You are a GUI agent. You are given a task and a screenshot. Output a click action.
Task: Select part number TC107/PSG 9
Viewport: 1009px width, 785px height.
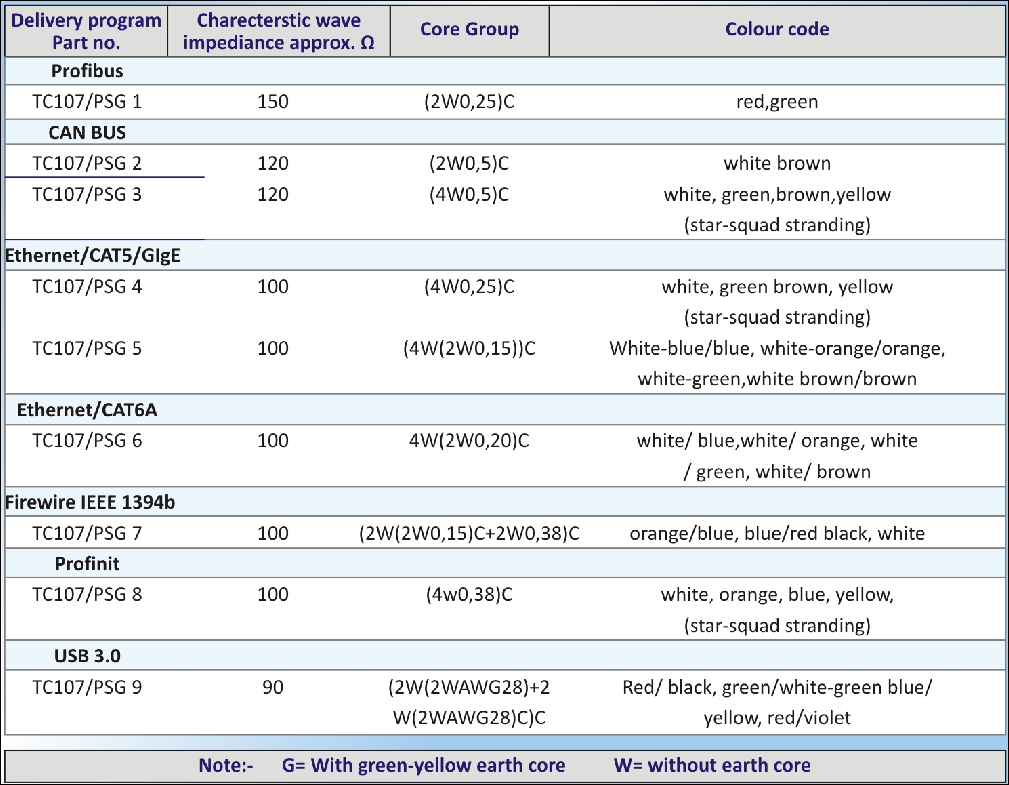click(87, 687)
